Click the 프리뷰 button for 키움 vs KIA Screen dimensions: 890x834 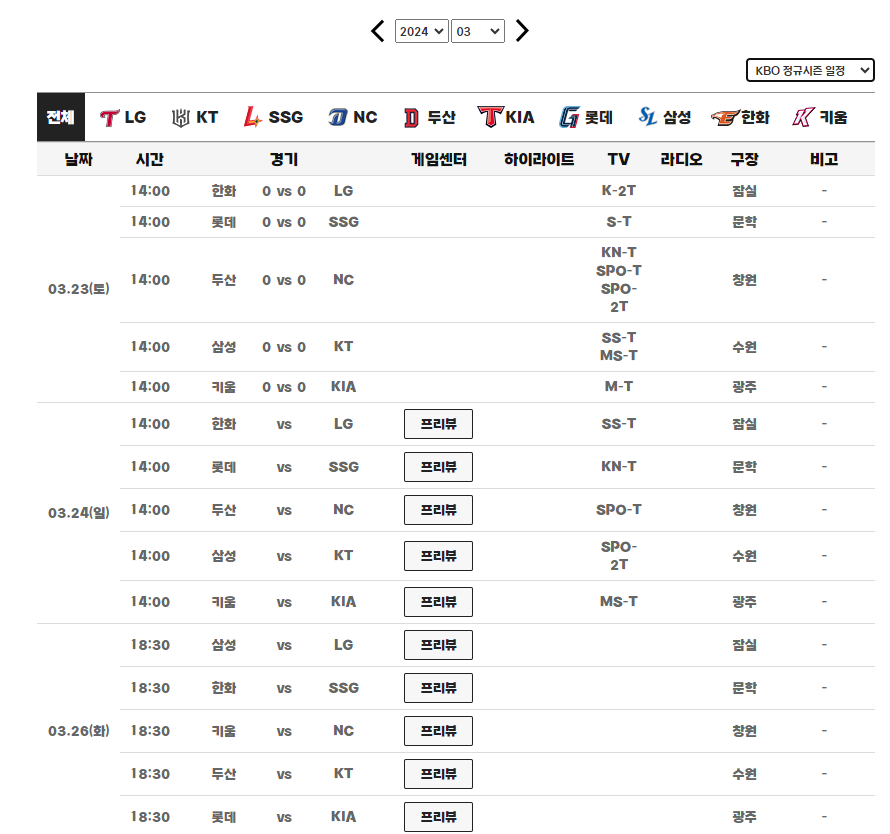[438, 602]
